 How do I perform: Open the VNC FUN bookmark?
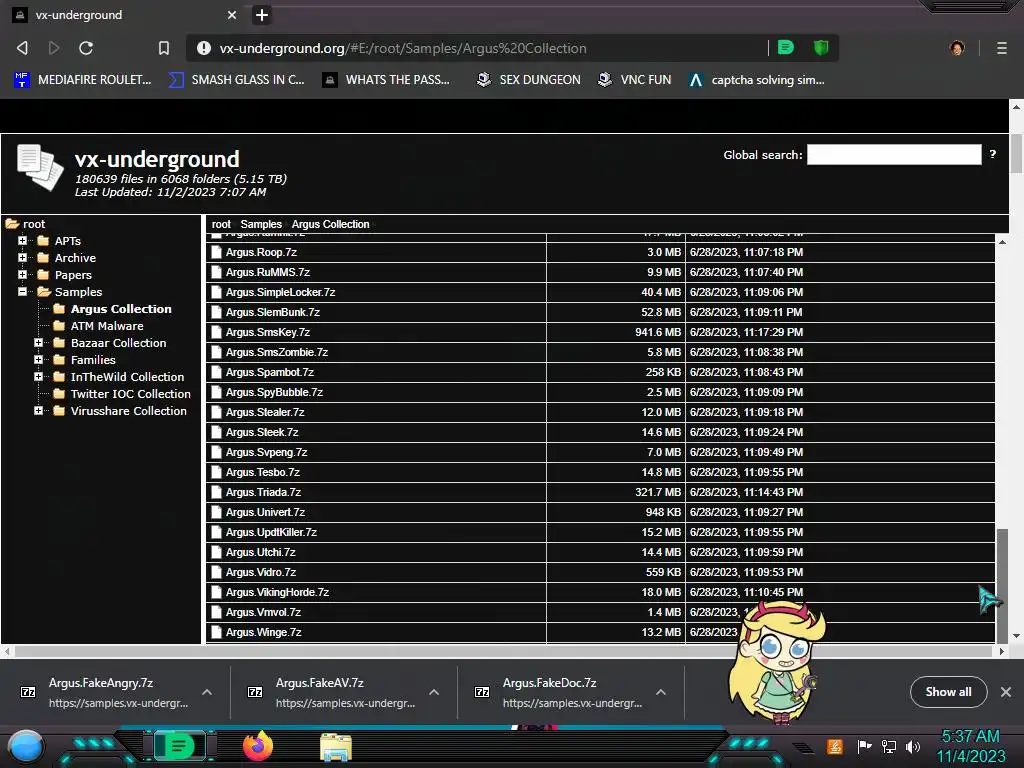[635, 80]
